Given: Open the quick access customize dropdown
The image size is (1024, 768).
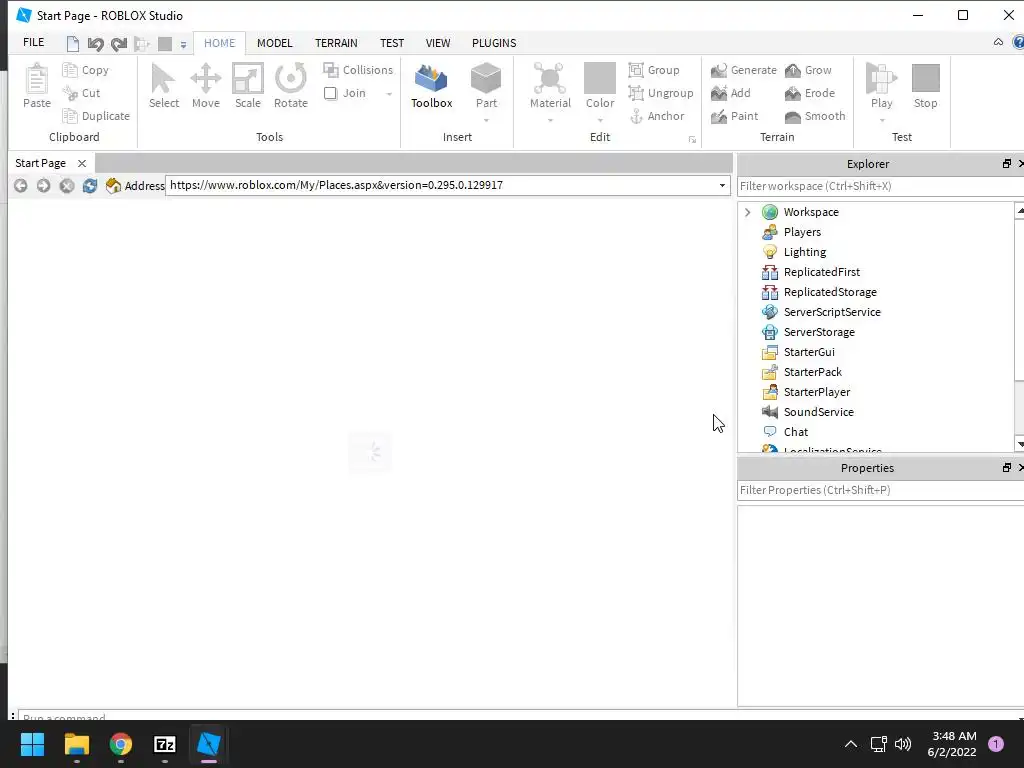Looking at the screenshot, I should tap(184, 44).
